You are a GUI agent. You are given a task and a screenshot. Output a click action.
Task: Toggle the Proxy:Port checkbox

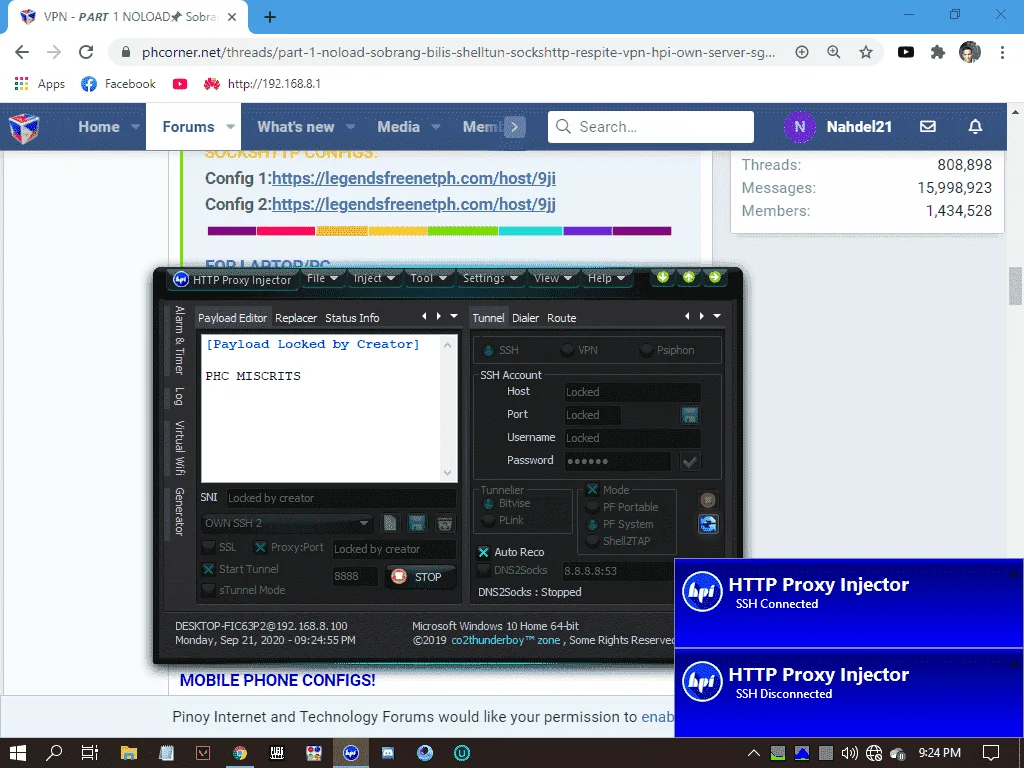click(260, 547)
